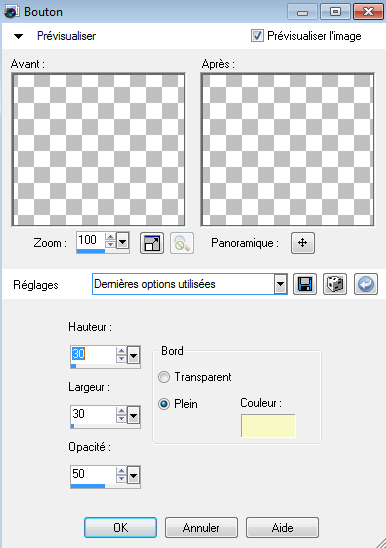Increase Largeur with the up spinner arrow

121,411
